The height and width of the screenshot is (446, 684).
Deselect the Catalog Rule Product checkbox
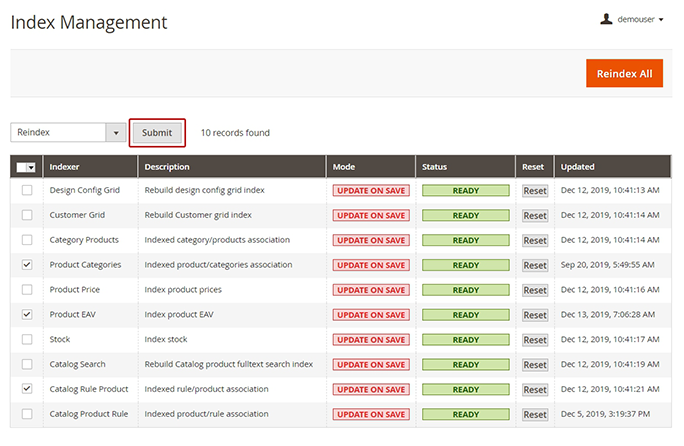[x=27, y=389]
